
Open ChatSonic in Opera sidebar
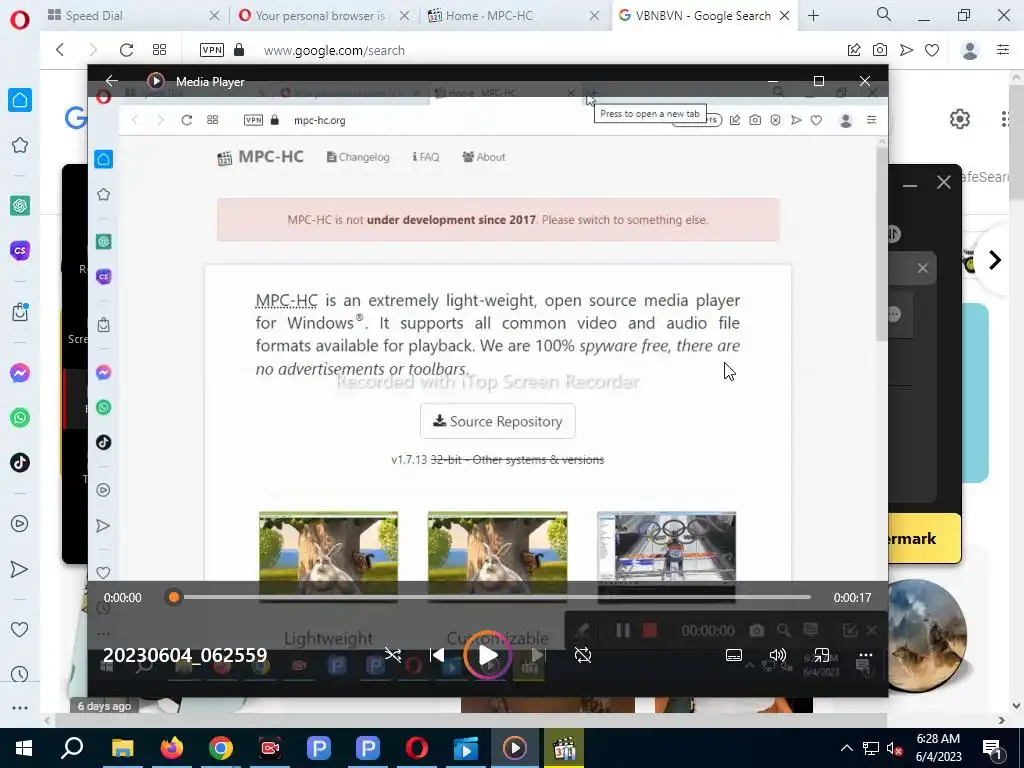tap(20, 250)
